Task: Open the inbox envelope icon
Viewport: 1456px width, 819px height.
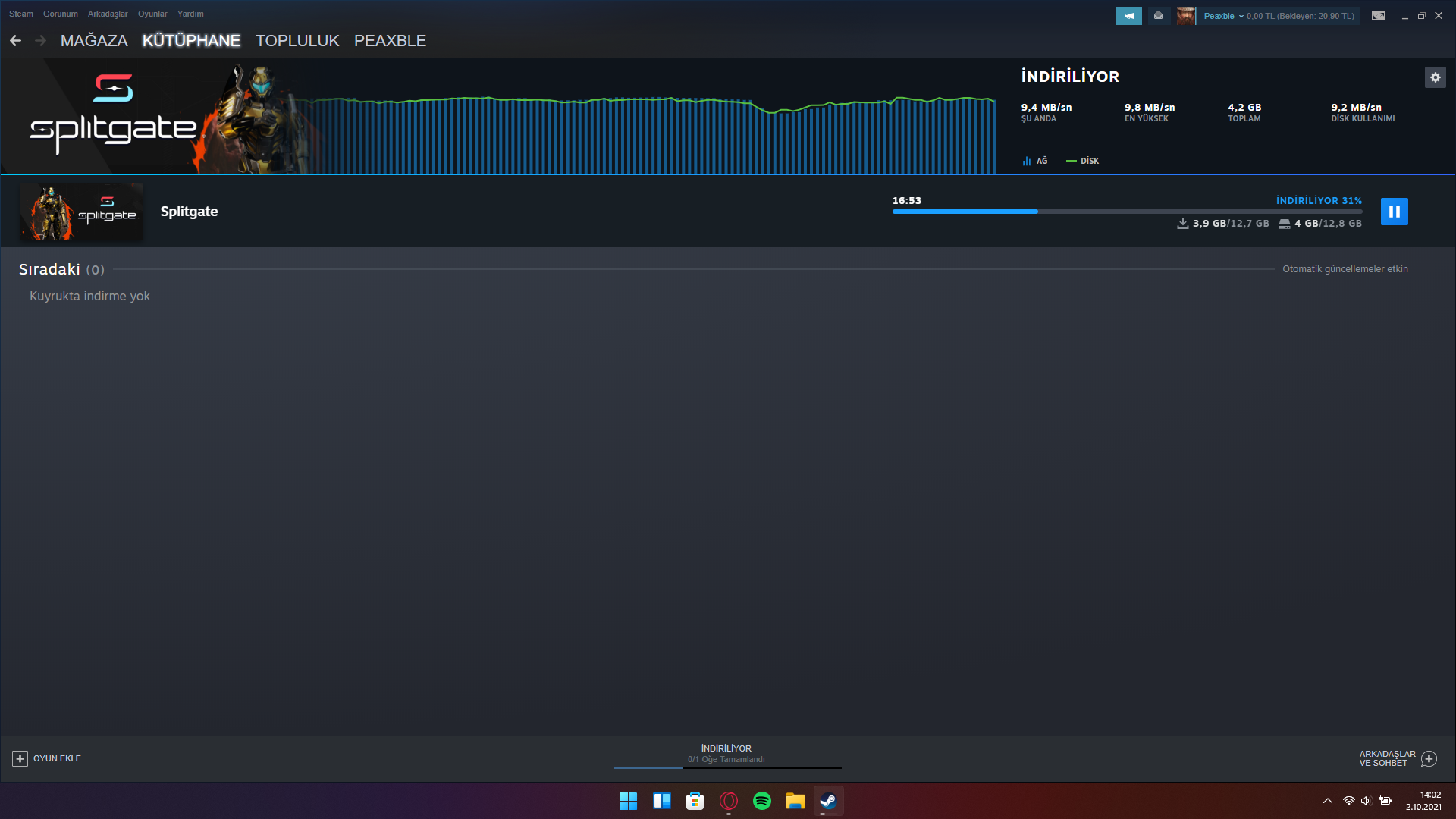Action: tap(1158, 16)
